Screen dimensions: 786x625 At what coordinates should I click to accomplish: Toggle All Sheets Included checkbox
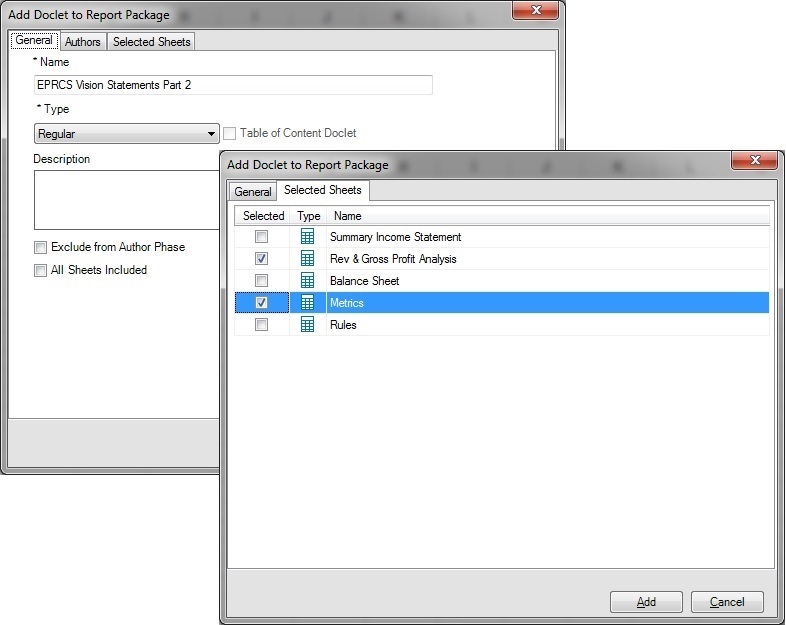(x=40, y=270)
